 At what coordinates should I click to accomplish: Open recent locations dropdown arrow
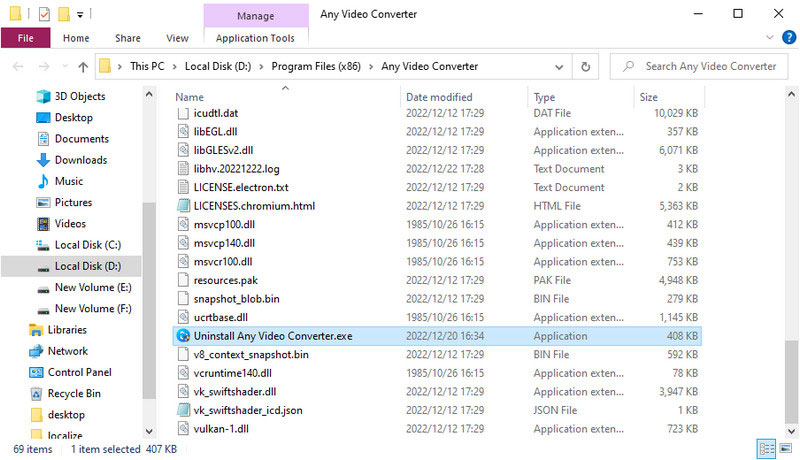pos(65,66)
